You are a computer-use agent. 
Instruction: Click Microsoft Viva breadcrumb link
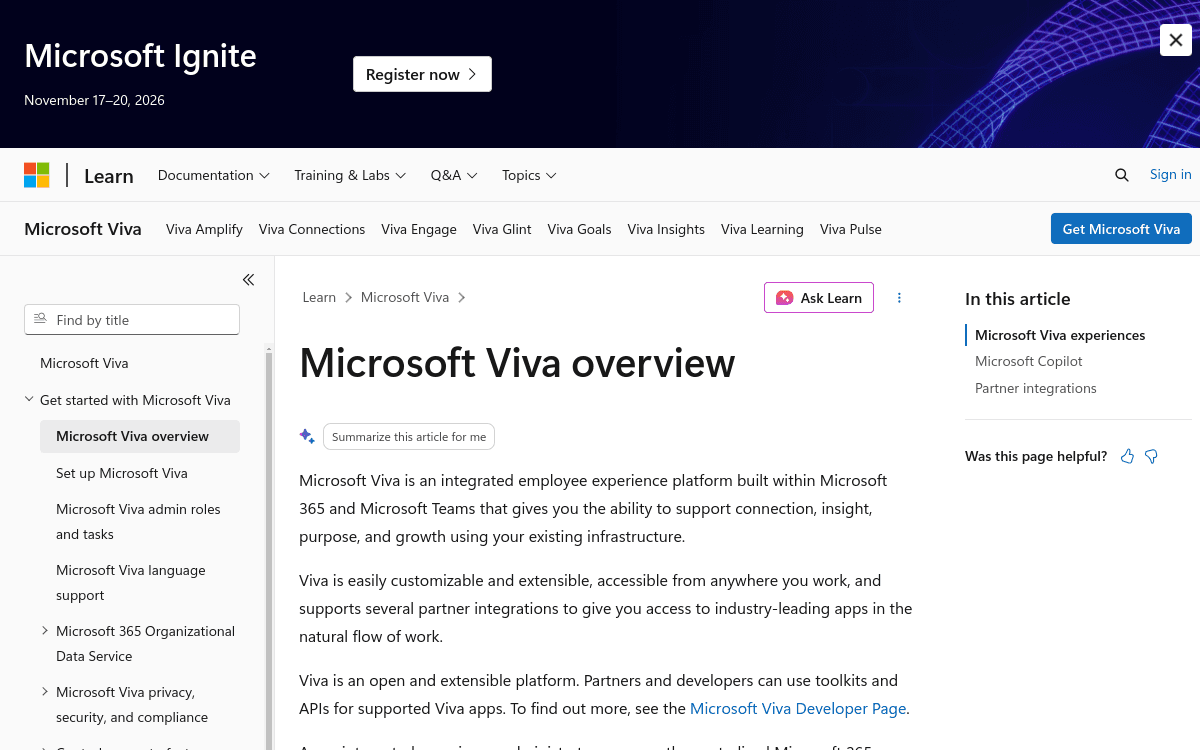[405, 297]
